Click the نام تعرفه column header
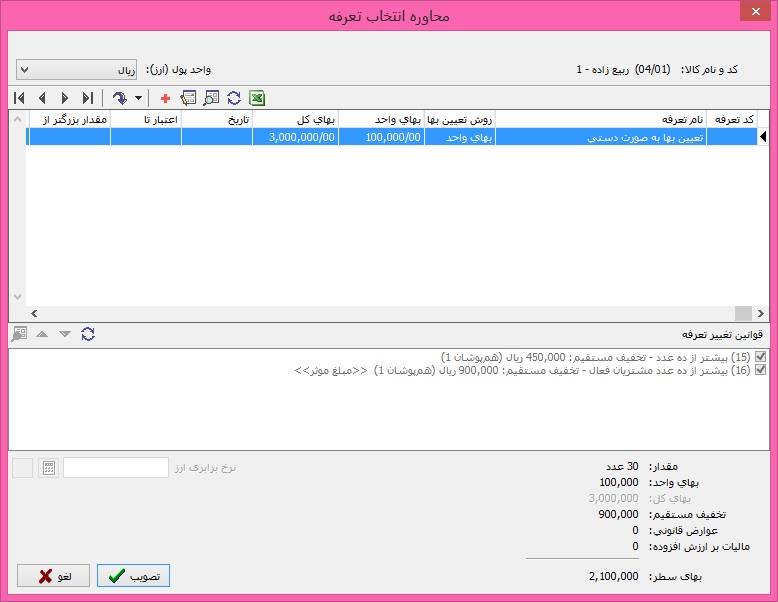Image resolution: width=778 pixels, height=602 pixels. click(x=600, y=119)
